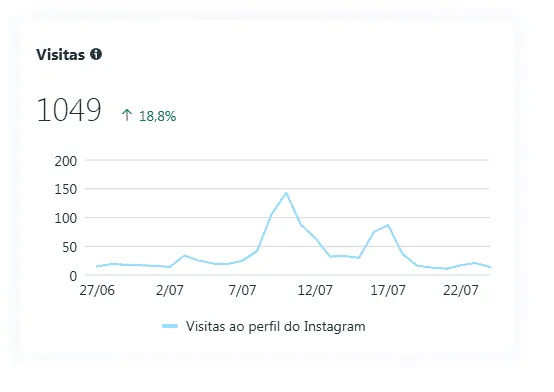
Task: Click the small bump after 2/07
Action: [x=184, y=256]
